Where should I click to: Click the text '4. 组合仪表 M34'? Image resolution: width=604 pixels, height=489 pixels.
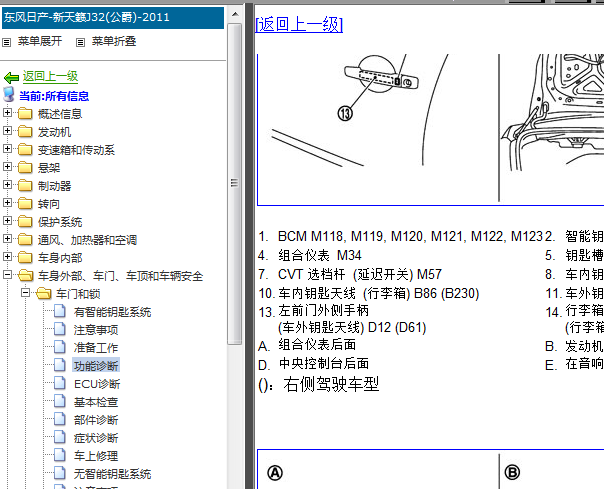pos(310,255)
